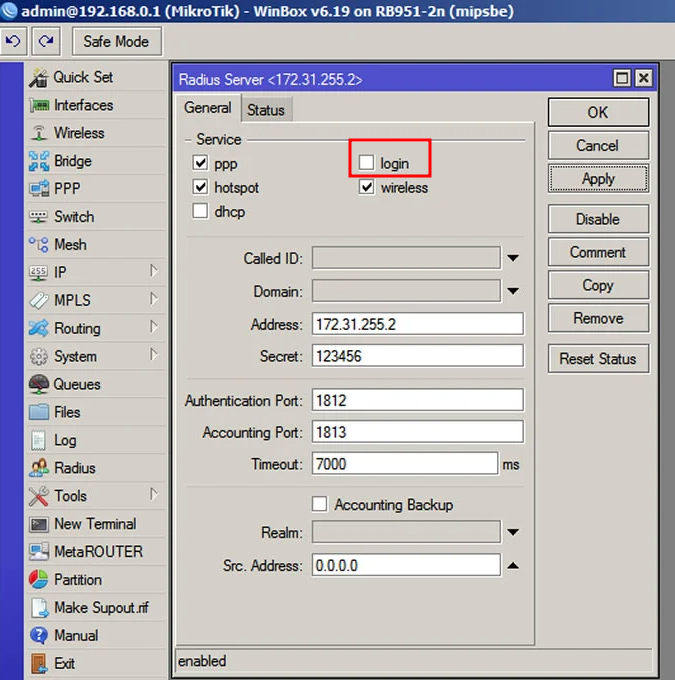The width and height of the screenshot is (675, 681).
Task: Open the Queues icon
Action: pos(39,384)
